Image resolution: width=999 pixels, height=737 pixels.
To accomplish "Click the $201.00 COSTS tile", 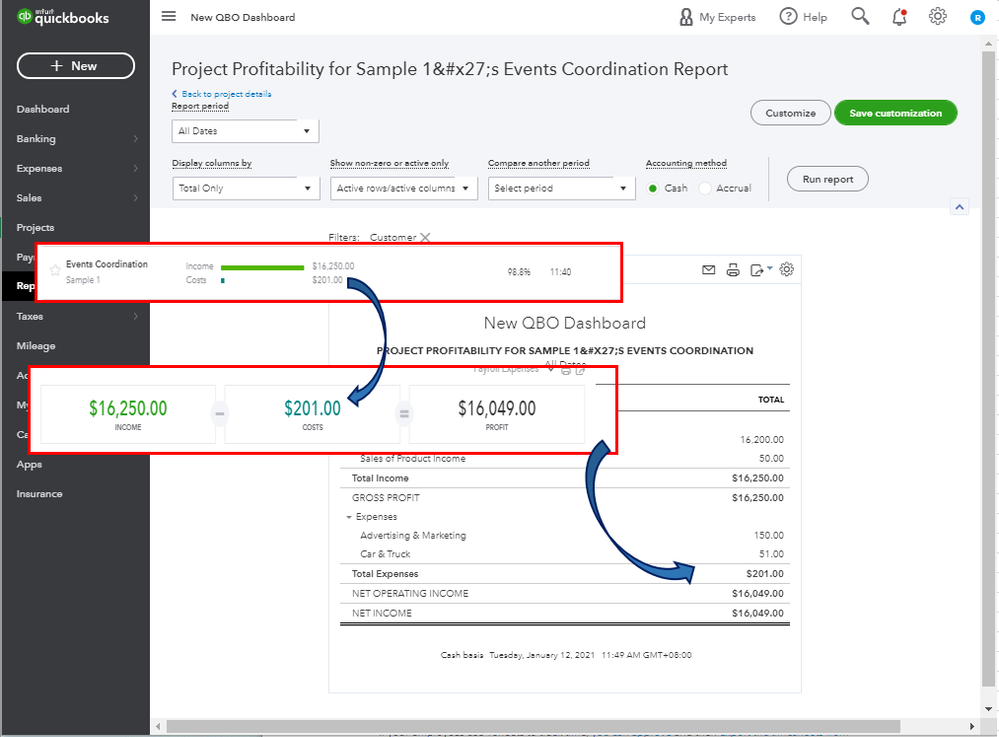I will coord(312,414).
